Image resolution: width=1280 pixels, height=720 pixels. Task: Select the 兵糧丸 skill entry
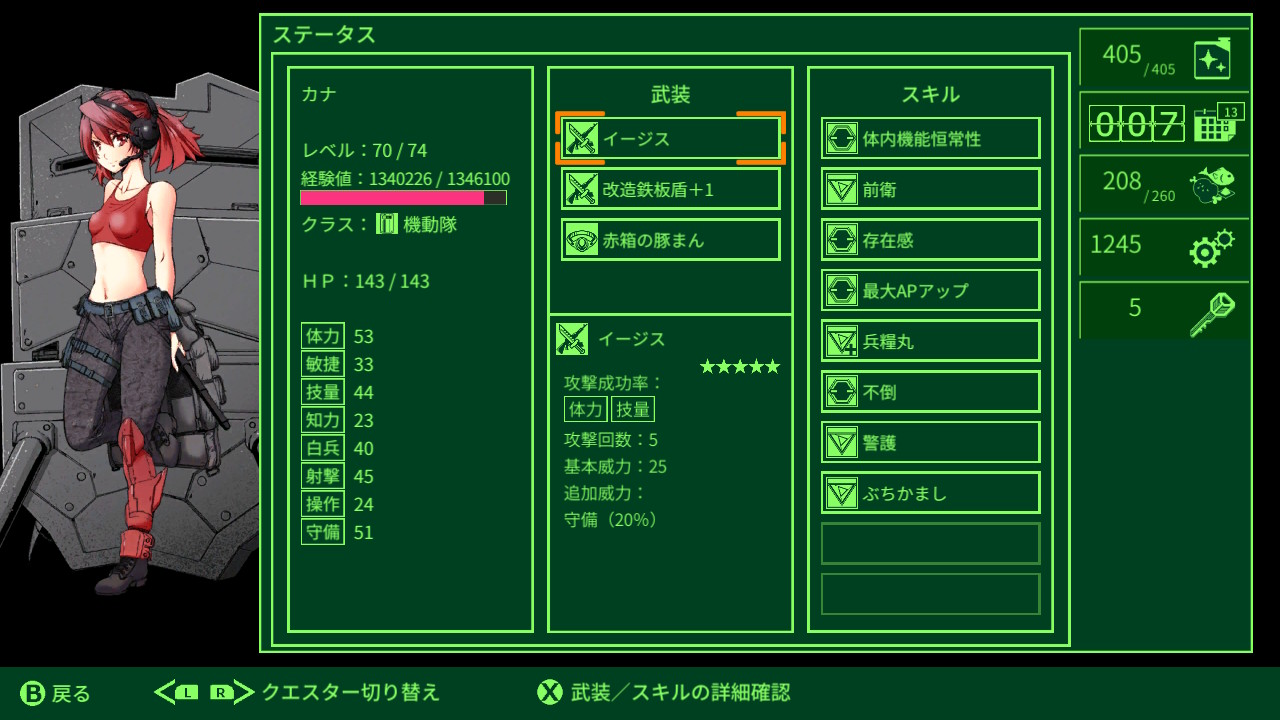click(931, 341)
